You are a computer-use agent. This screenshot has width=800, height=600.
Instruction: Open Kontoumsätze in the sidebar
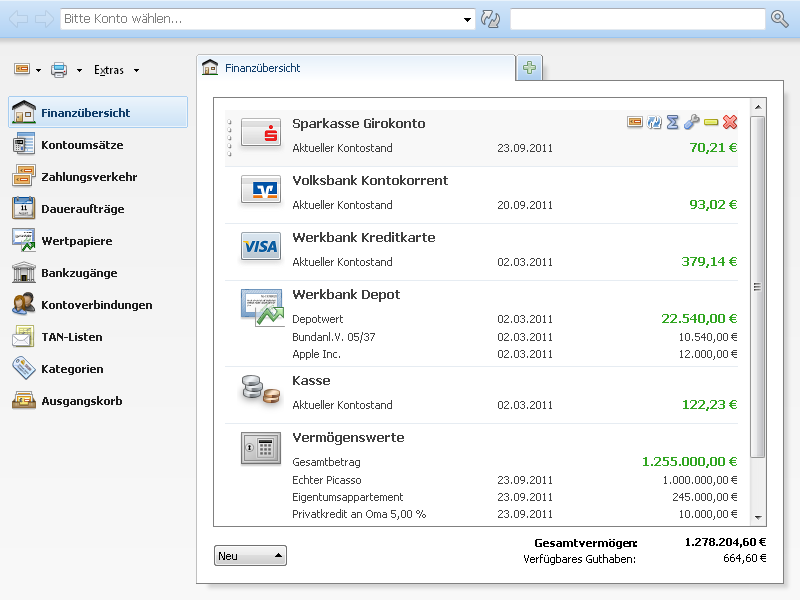(82, 145)
